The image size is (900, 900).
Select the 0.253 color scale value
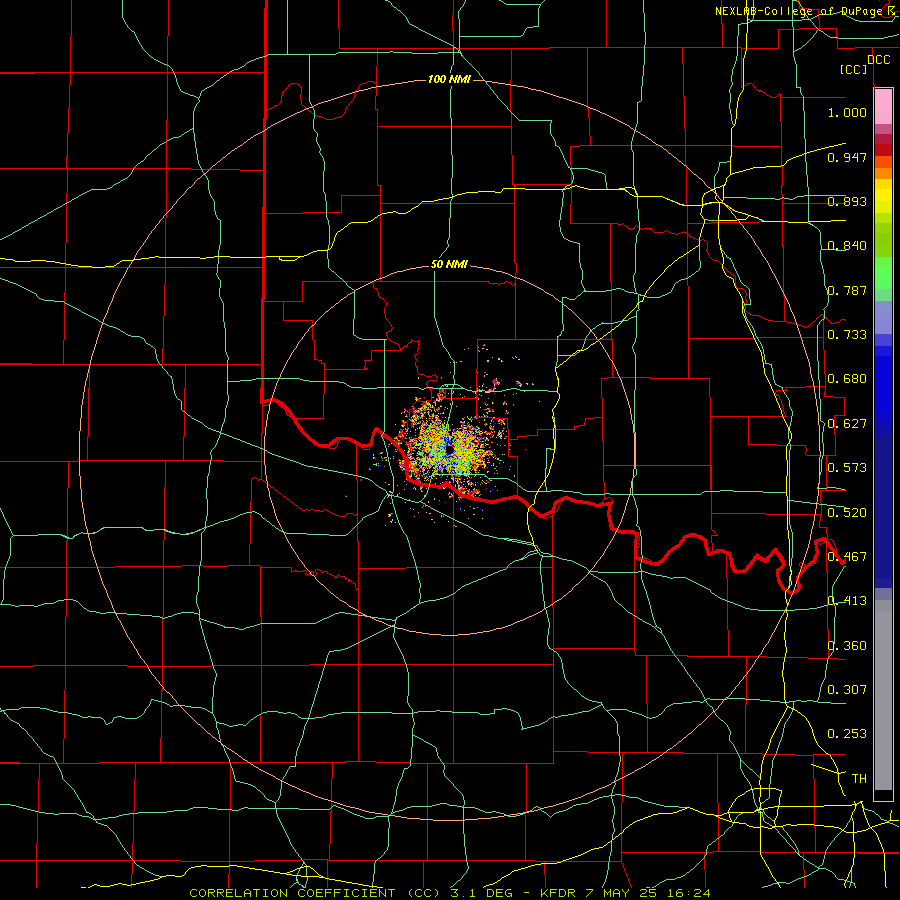847,734
